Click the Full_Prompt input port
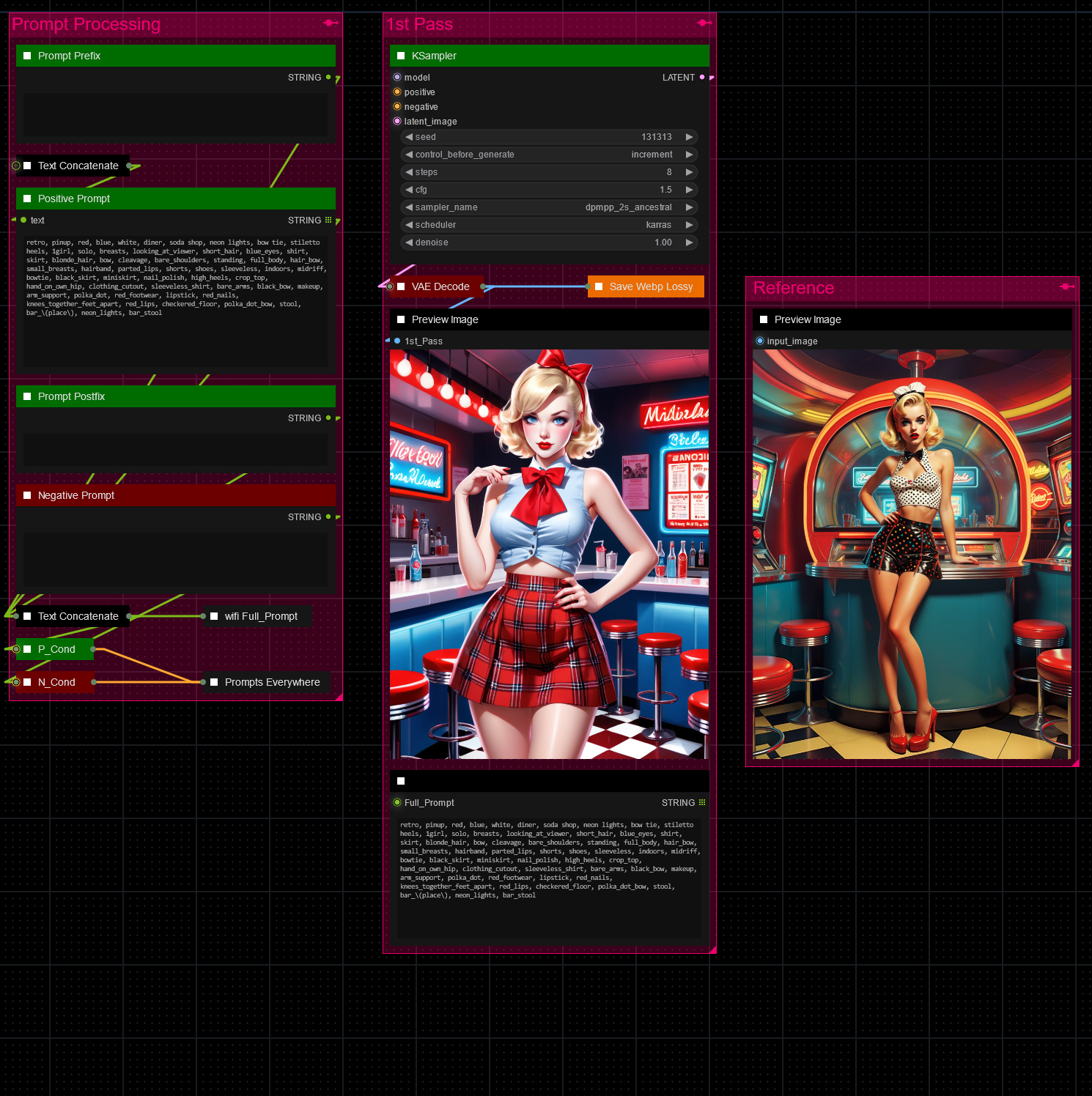This screenshot has height=1096, width=1092. [397, 802]
